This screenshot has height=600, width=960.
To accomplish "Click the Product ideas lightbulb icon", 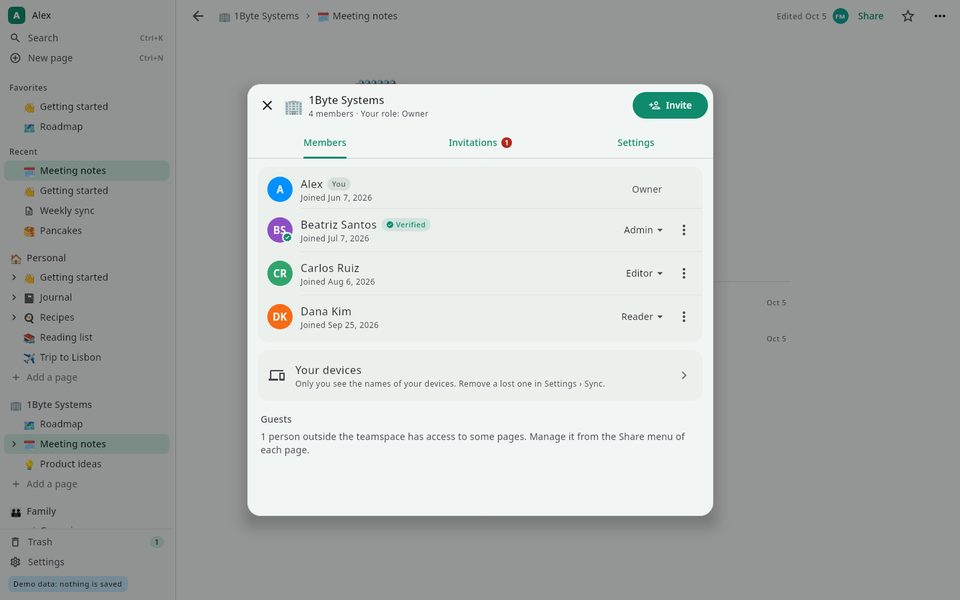I will (29, 465).
